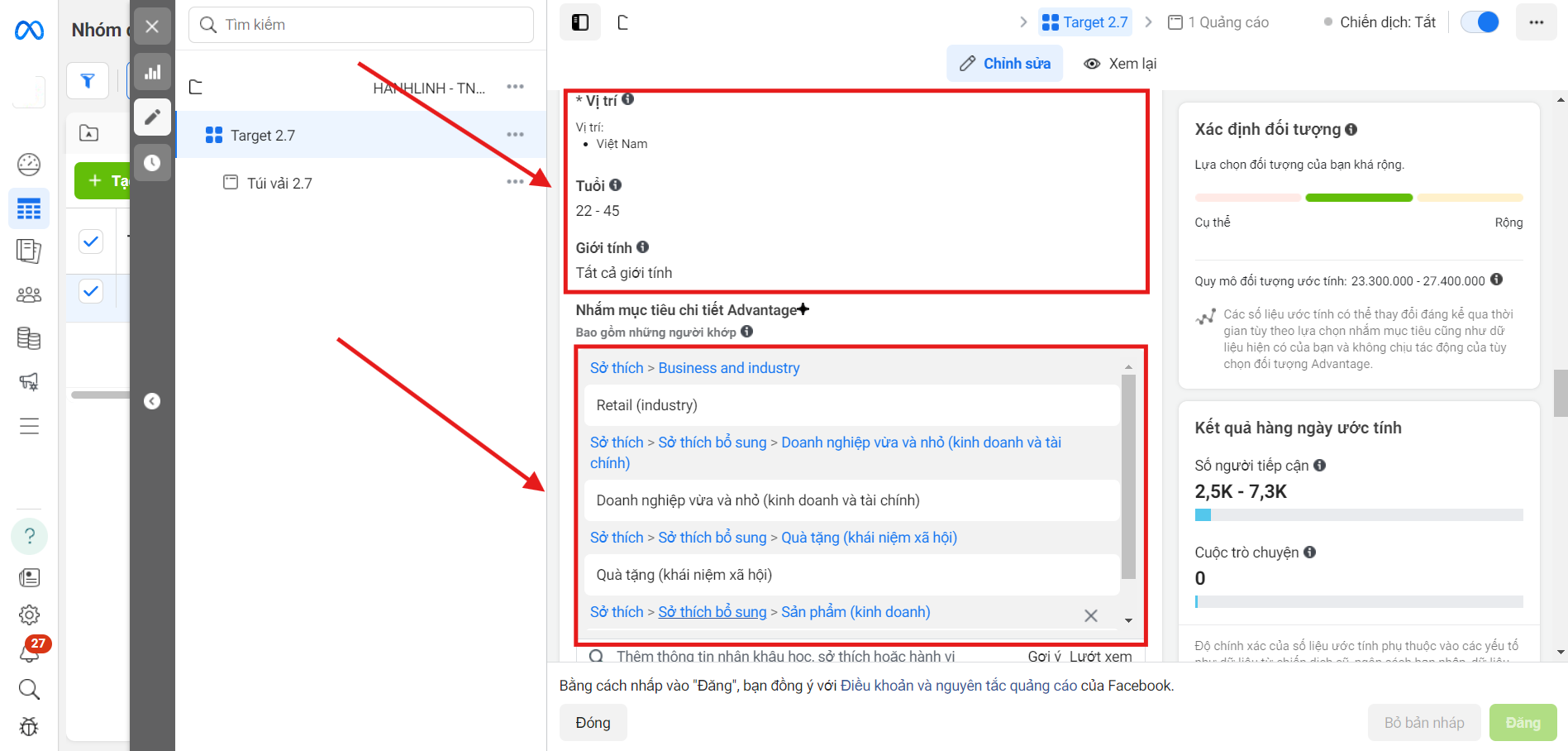Open the clock history icon
This screenshot has height=751, width=1568.
tap(152, 163)
